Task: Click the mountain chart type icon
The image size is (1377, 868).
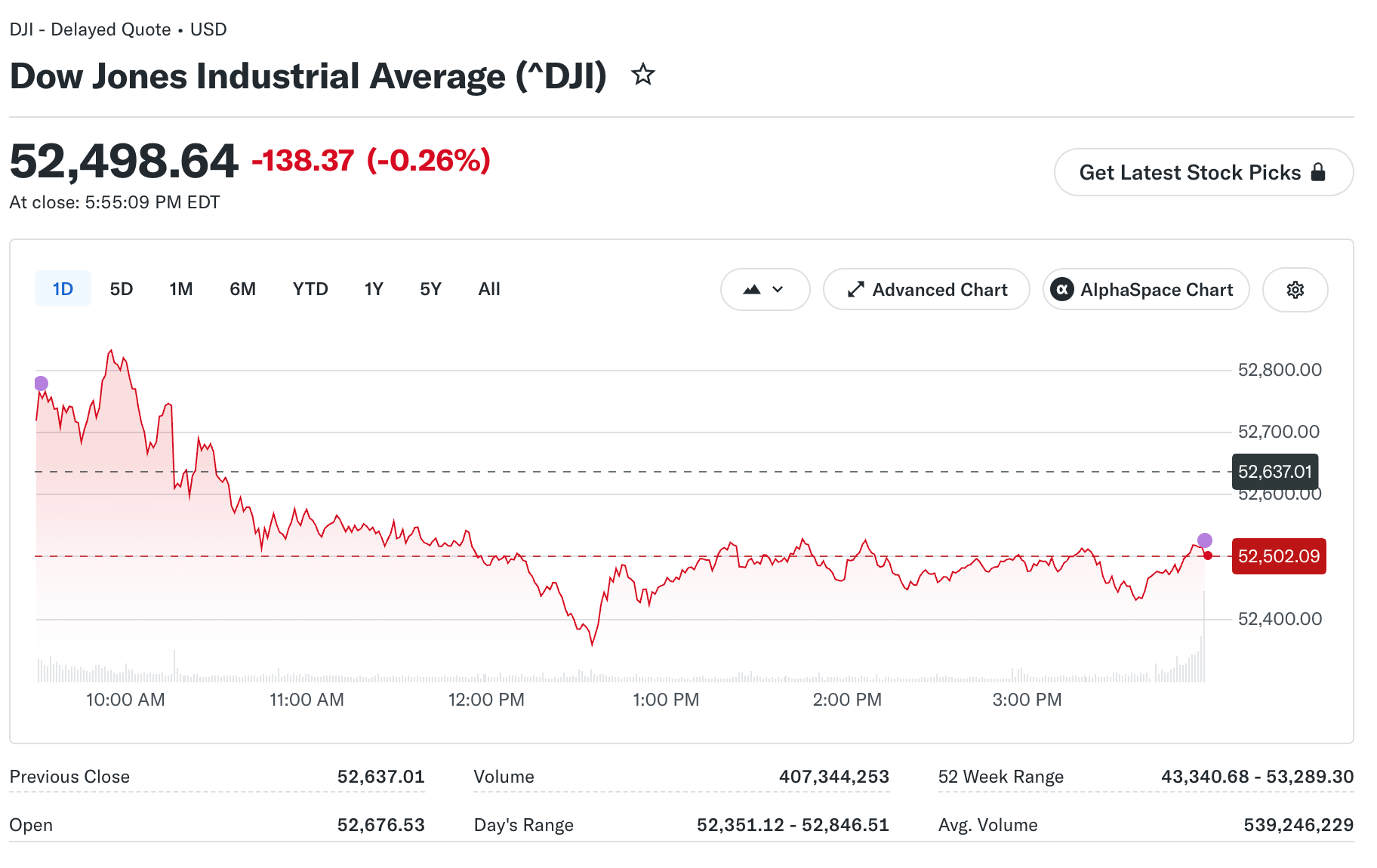Action: click(x=752, y=290)
